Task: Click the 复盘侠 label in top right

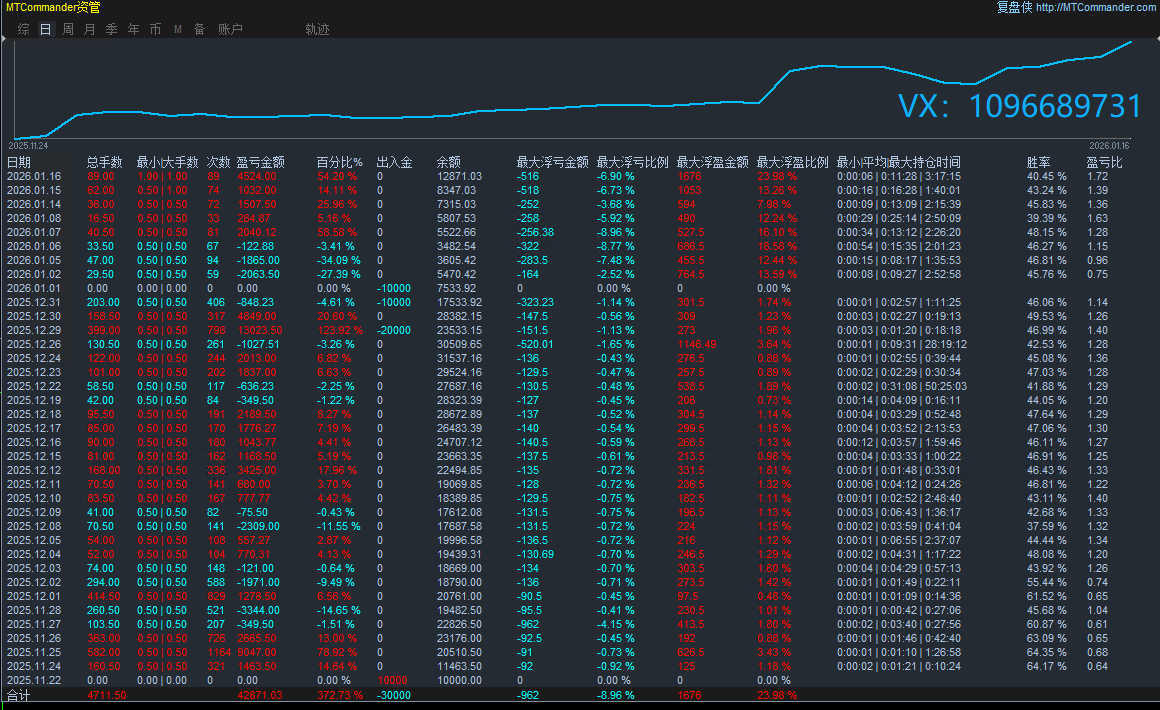Action: tap(1014, 7)
